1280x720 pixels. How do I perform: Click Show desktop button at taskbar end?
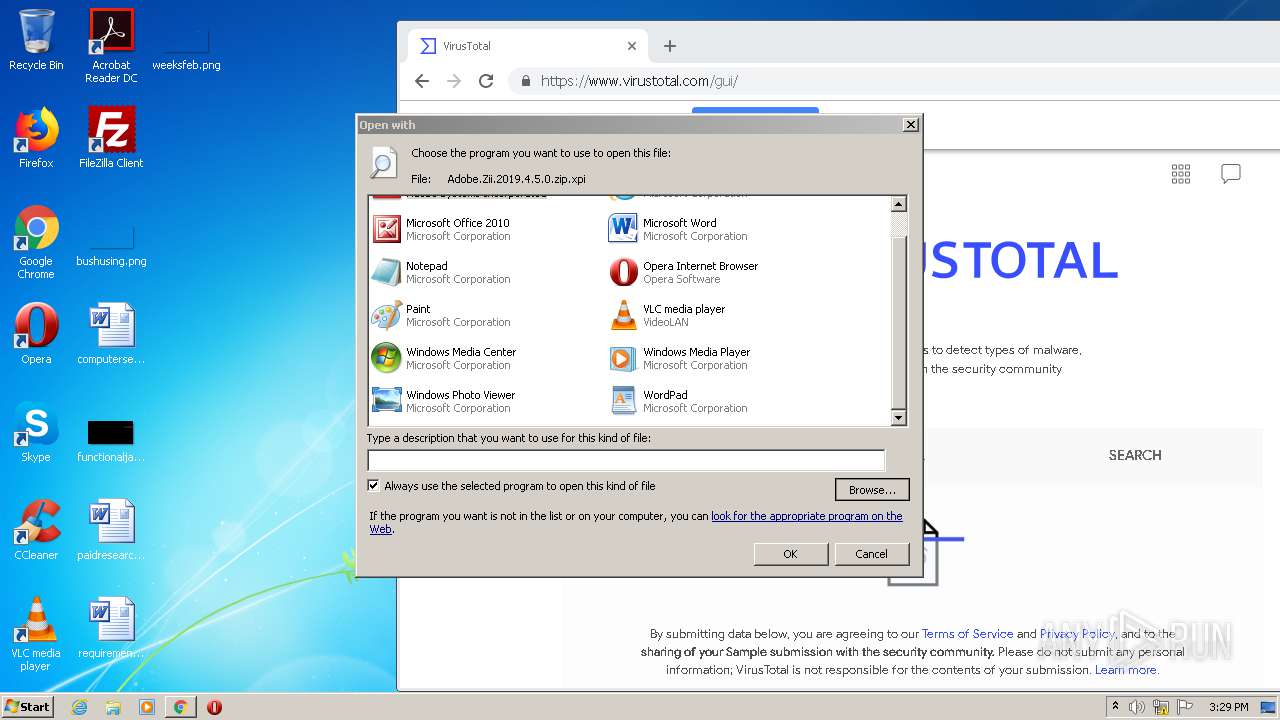[1269, 707]
